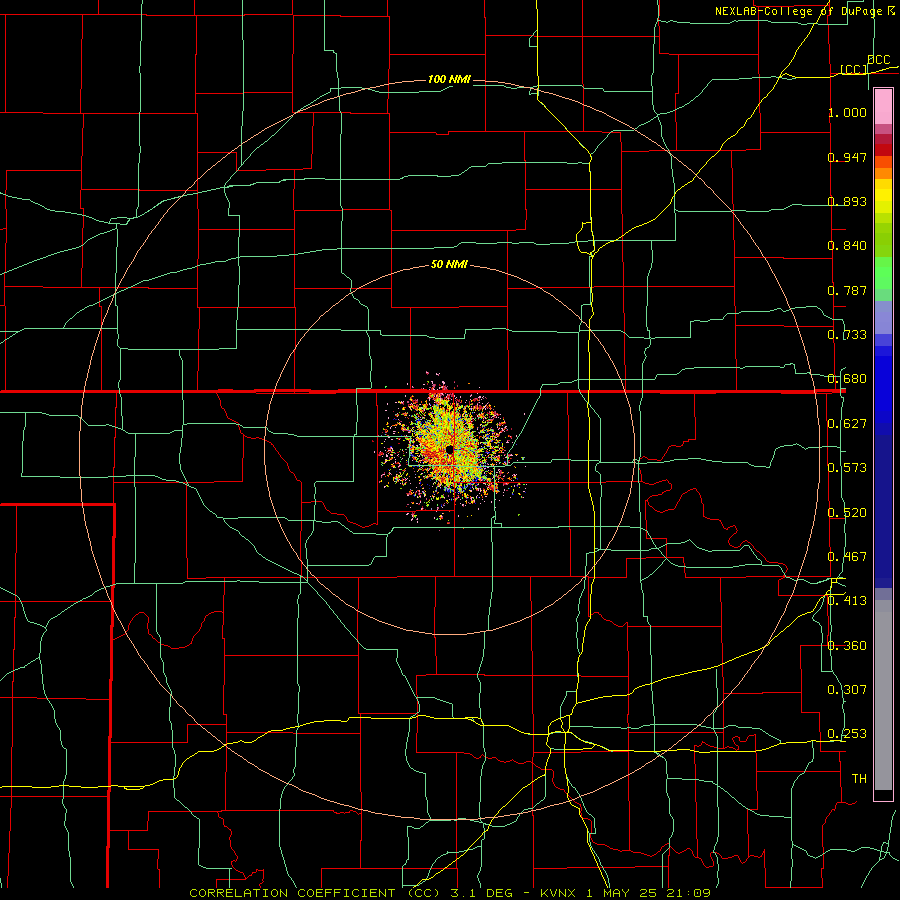The height and width of the screenshot is (900, 900).
Task: Click the 0.893 color scale value
Action: click(847, 201)
